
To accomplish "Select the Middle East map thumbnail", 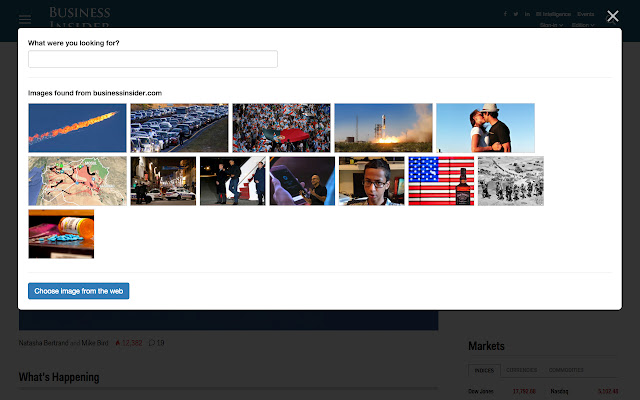I will [78, 181].
